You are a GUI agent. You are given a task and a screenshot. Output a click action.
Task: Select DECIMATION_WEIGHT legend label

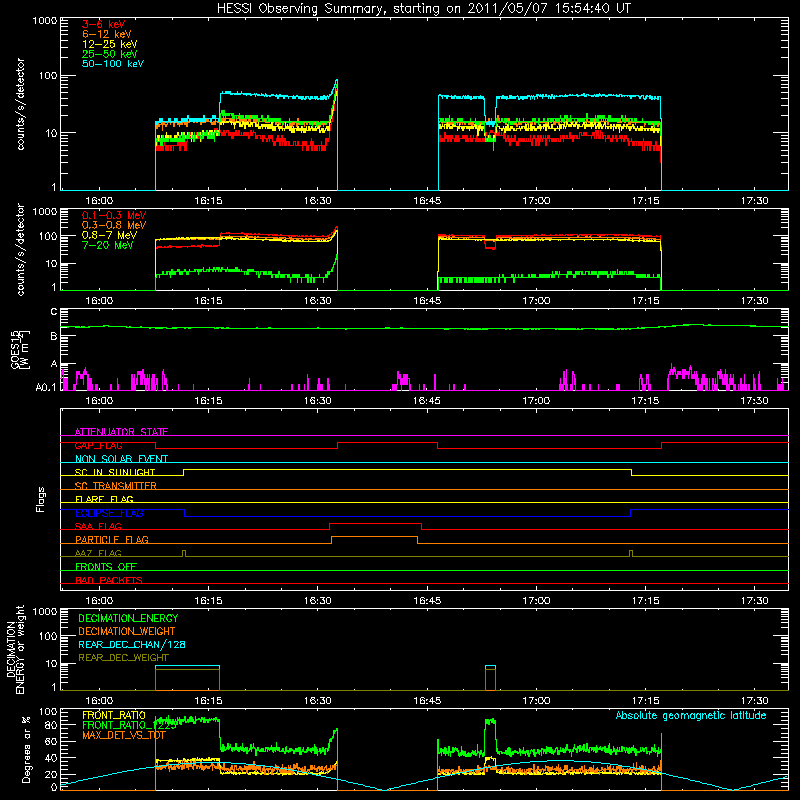(x=127, y=632)
